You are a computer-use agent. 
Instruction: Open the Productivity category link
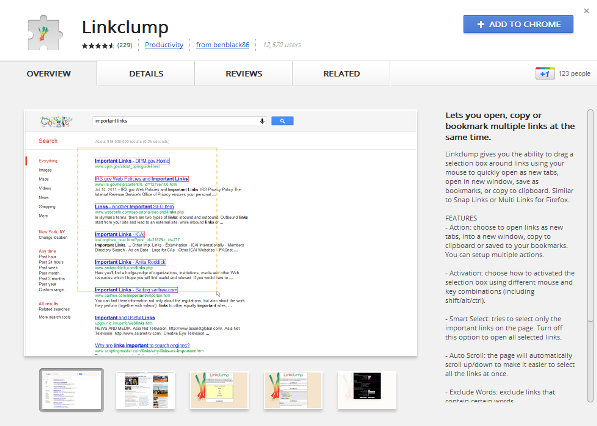(164, 45)
